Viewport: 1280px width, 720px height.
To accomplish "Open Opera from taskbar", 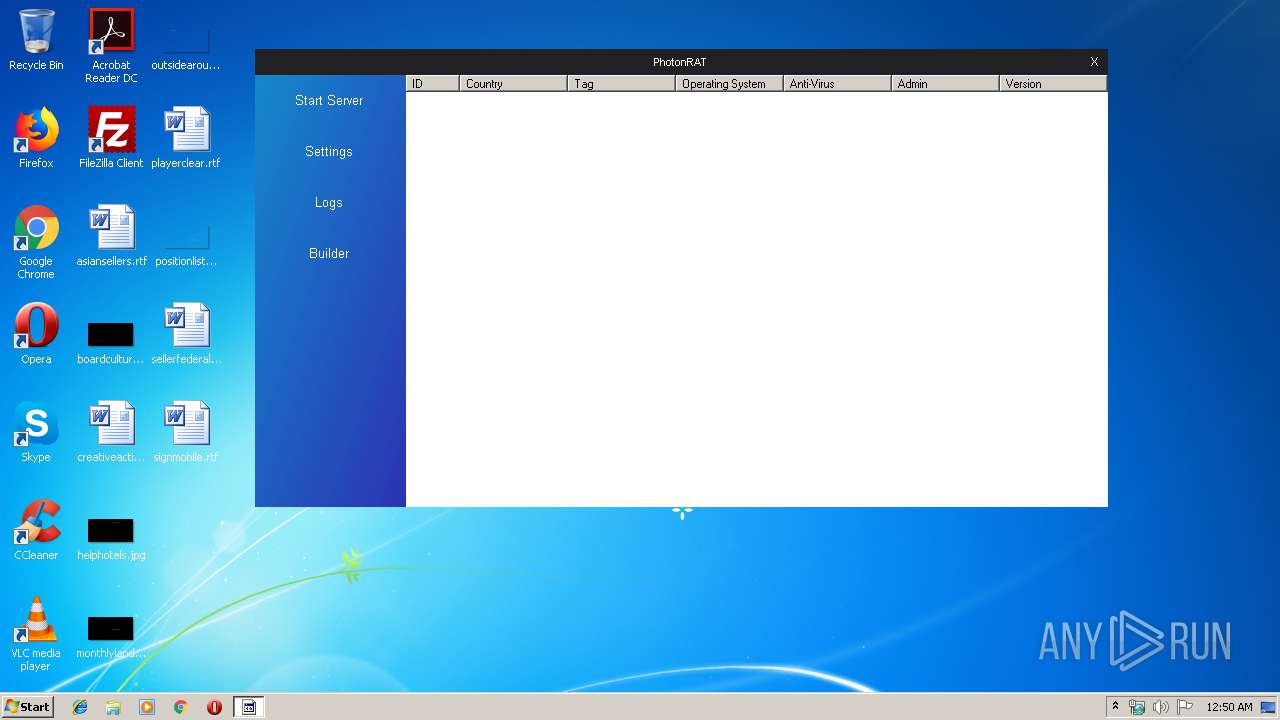I will 214,707.
